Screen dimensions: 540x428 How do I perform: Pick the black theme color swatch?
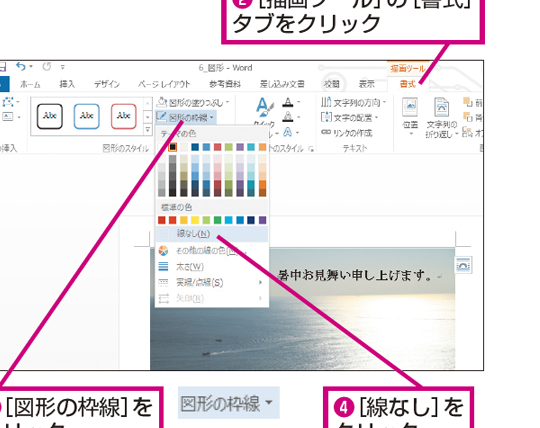tap(173, 147)
